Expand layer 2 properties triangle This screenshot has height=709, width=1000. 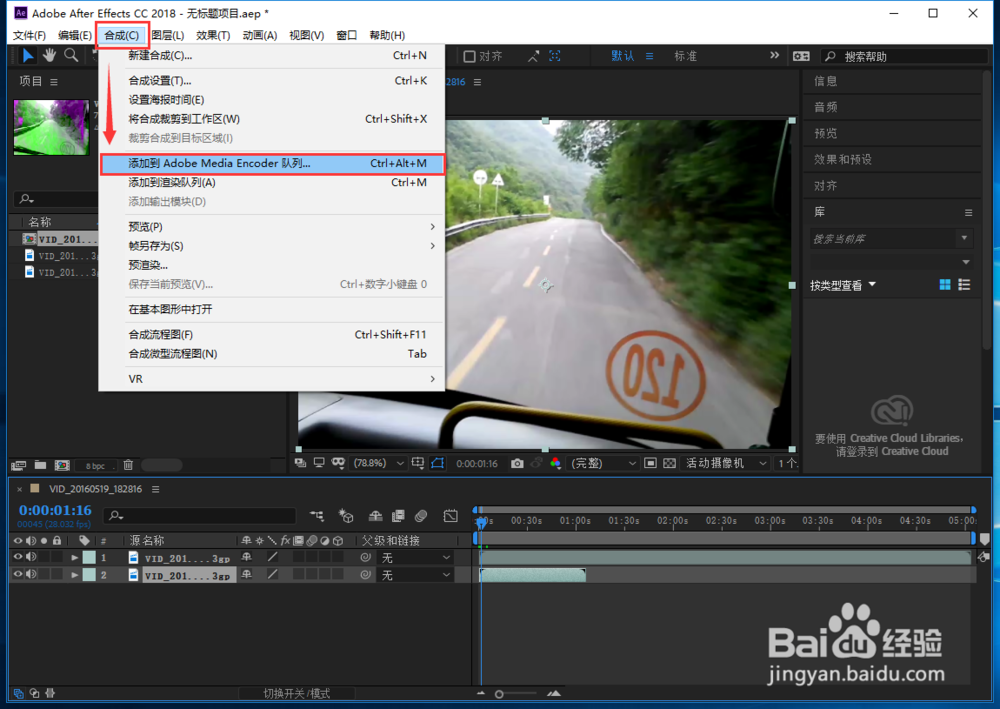coord(75,574)
